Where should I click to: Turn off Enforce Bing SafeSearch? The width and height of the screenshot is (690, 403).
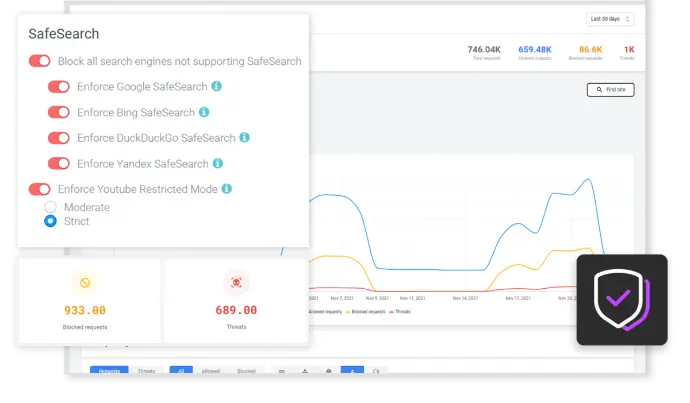pyautogui.click(x=59, y=112)
